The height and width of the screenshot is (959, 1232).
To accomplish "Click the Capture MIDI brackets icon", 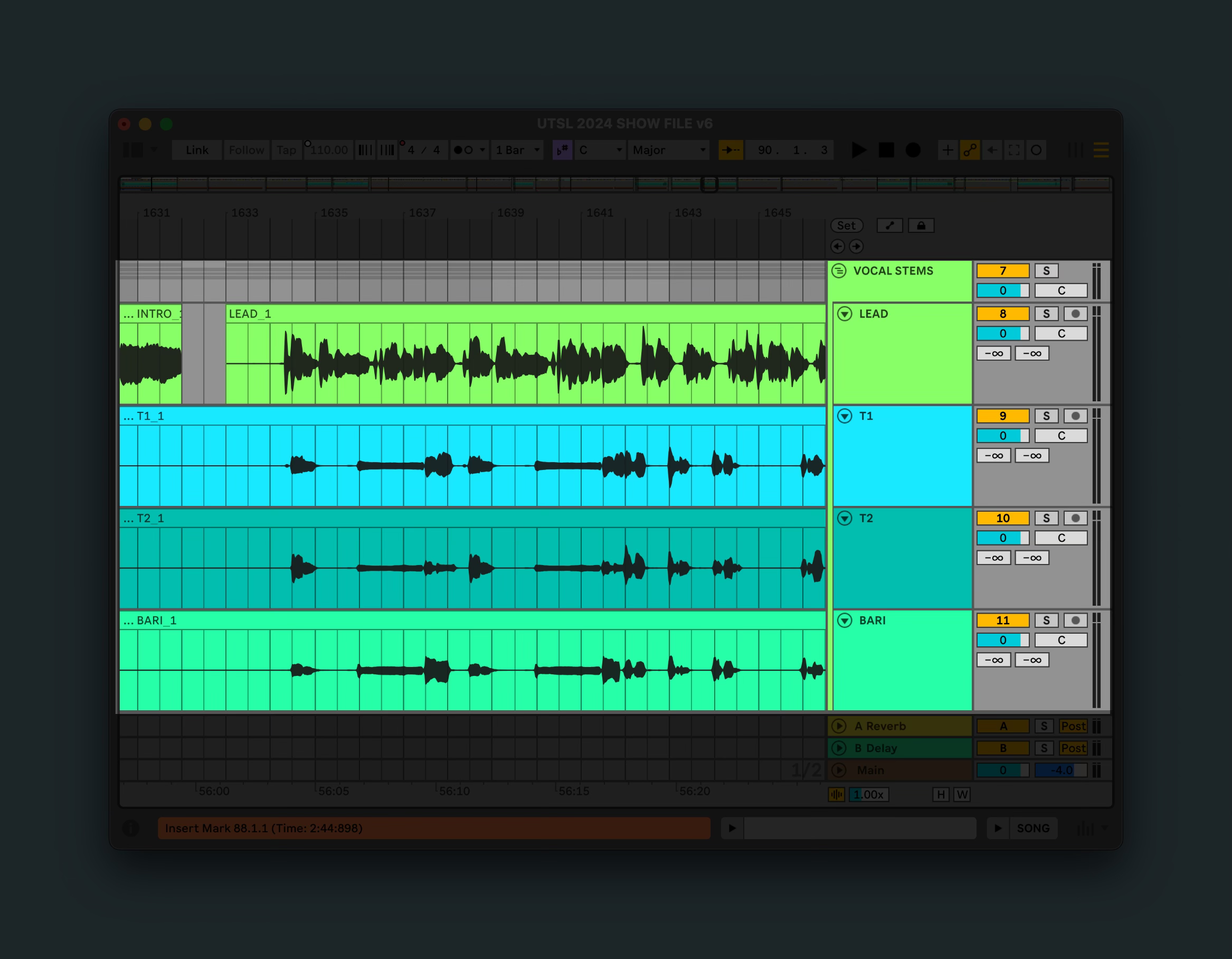I will click(1013, 150).
